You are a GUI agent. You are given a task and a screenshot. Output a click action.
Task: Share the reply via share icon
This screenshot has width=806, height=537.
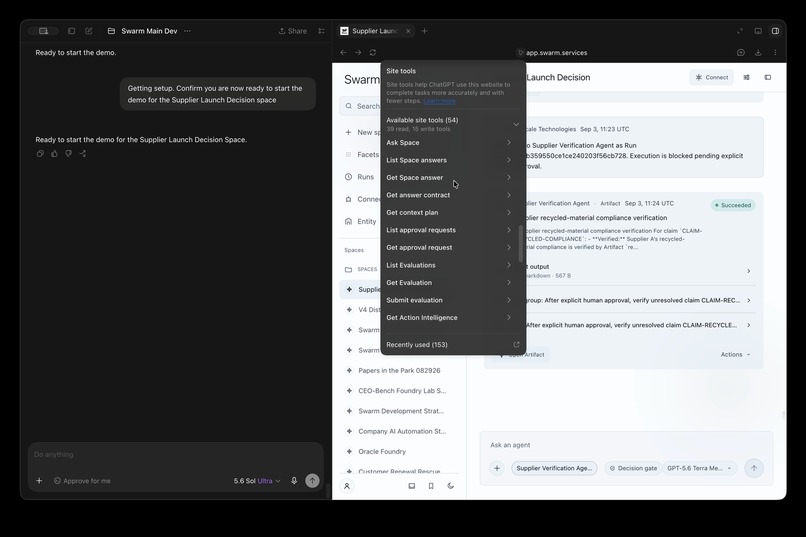pos(83,154)
